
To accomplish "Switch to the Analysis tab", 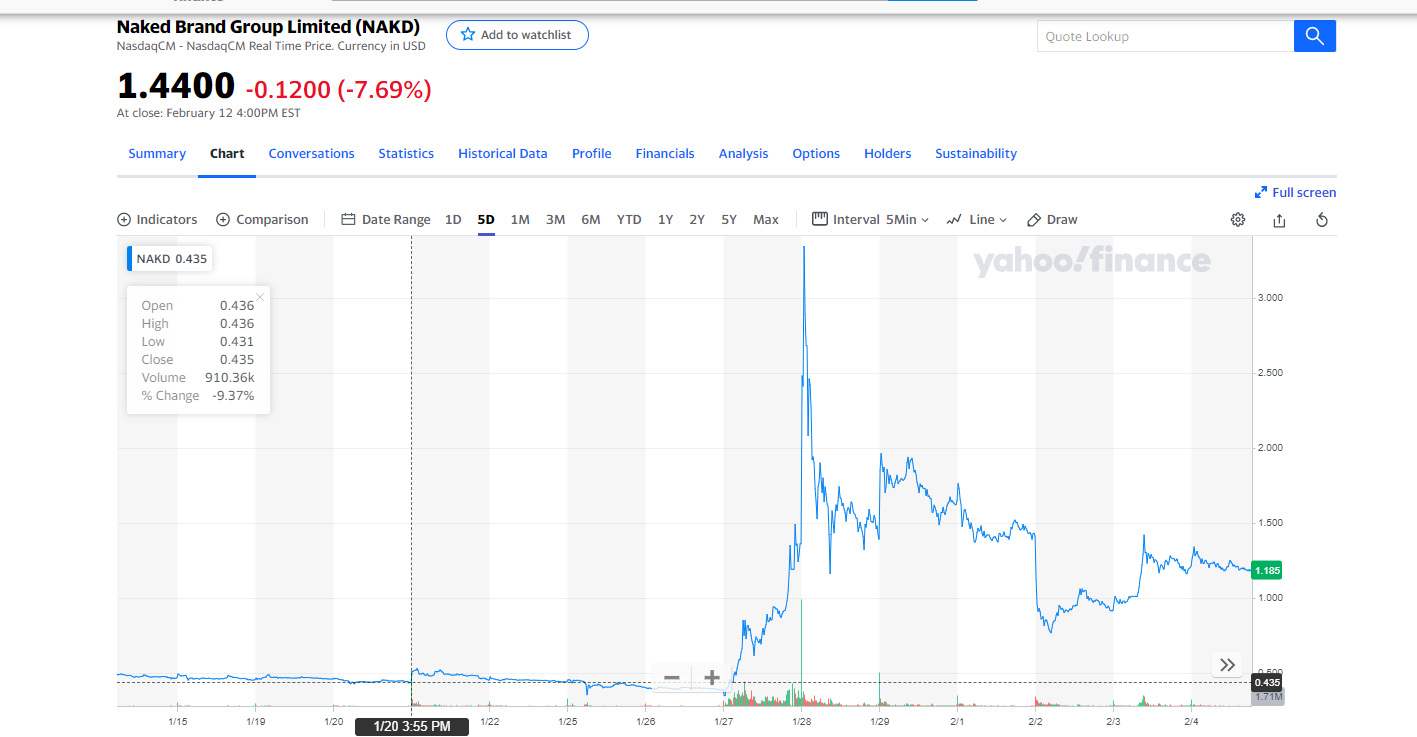I will pos(744,154).
